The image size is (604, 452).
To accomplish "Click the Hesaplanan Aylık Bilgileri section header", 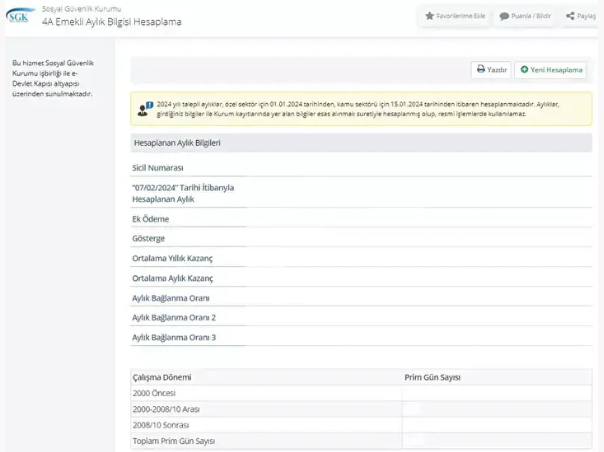I will [177, 143].
